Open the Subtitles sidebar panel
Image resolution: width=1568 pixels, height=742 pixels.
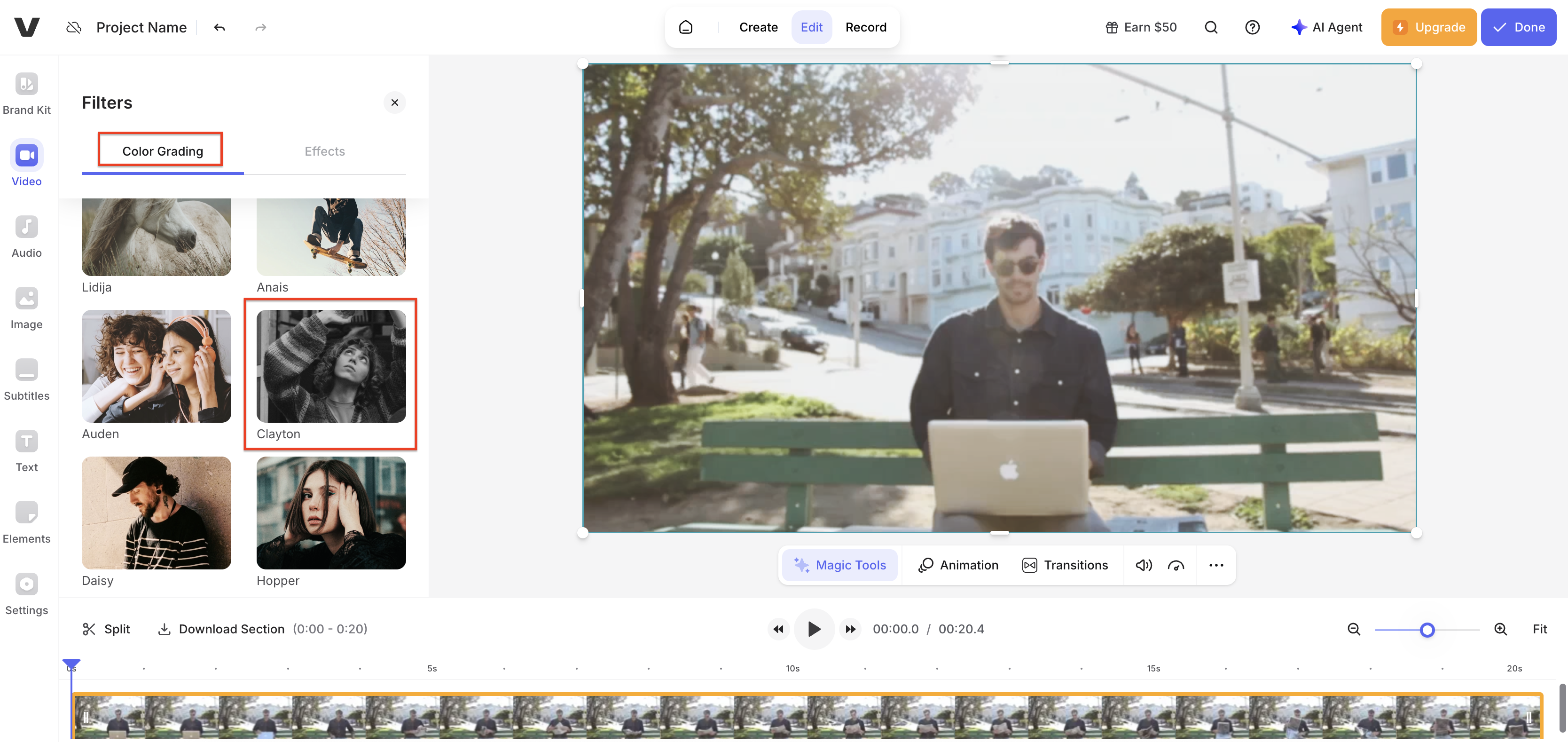[26, 379]
